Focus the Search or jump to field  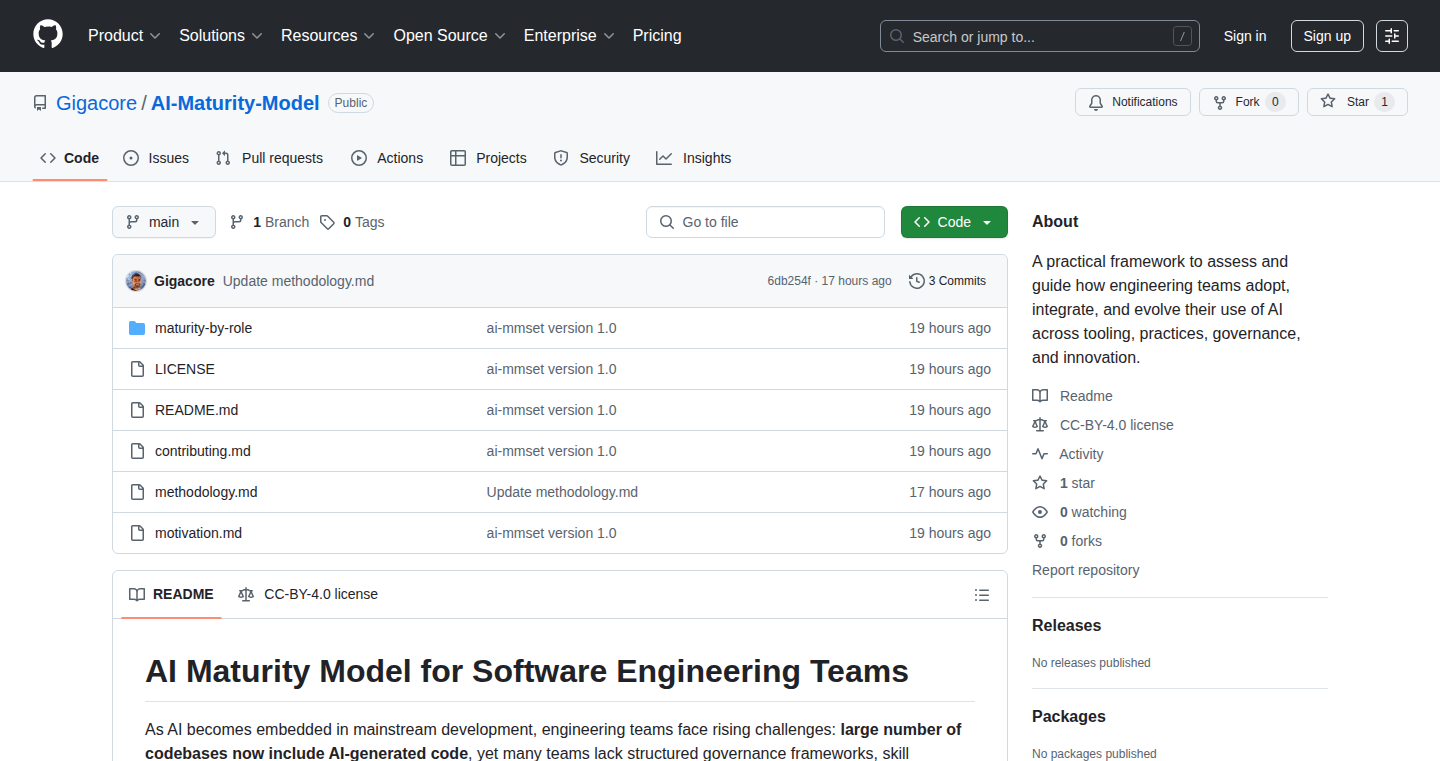pos(1040,36)
